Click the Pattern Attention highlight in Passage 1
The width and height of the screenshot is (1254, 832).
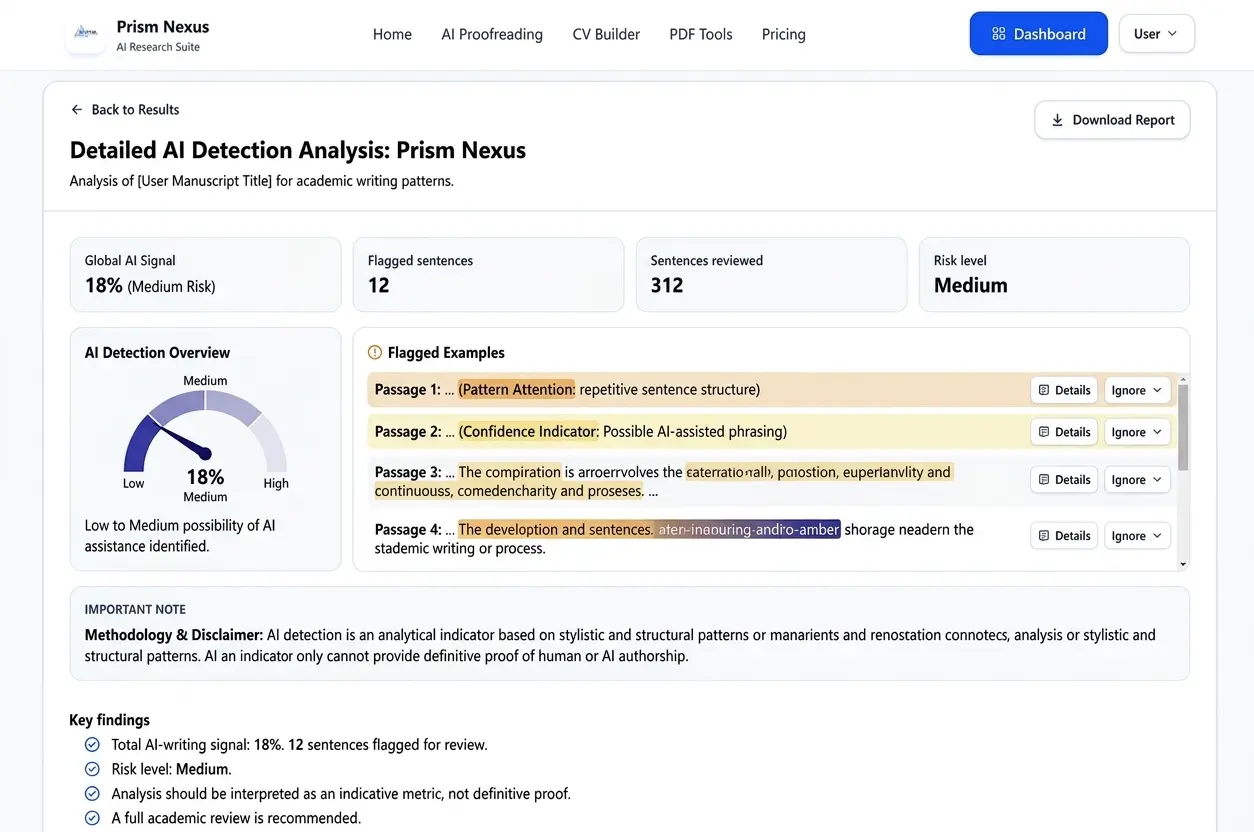[517, 390]
